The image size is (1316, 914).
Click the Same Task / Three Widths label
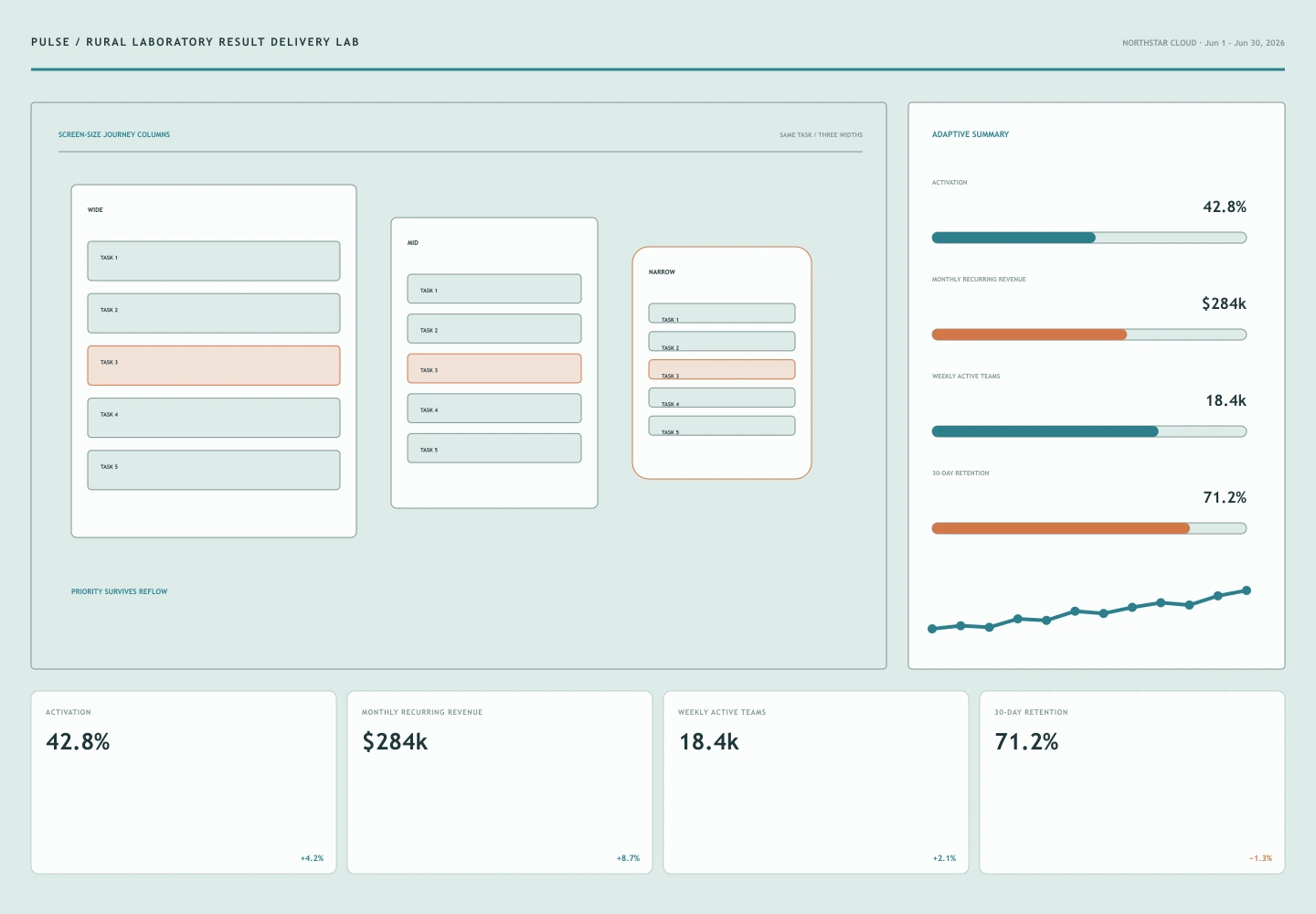click(821, 135)
